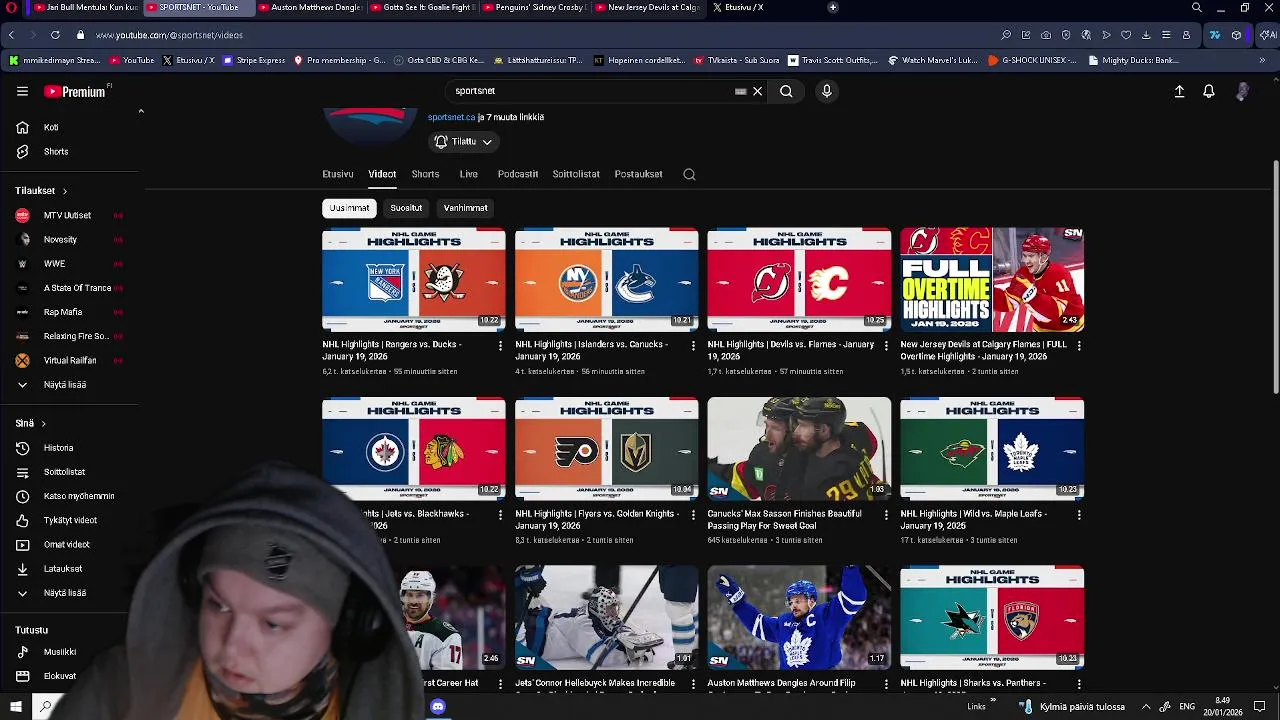Play the Sharks vs. Panthers thumbnail
1280x720 pixels.
point(992,618)
